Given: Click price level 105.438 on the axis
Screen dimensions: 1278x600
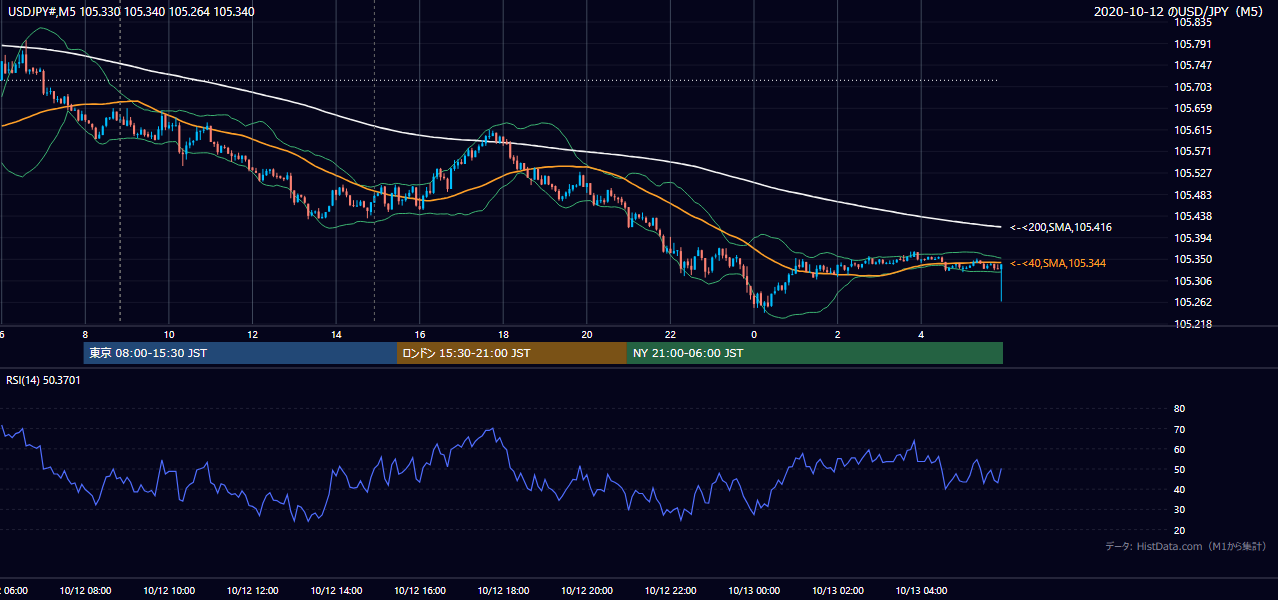Looking at the screenshot, I should click(1193, 216).
